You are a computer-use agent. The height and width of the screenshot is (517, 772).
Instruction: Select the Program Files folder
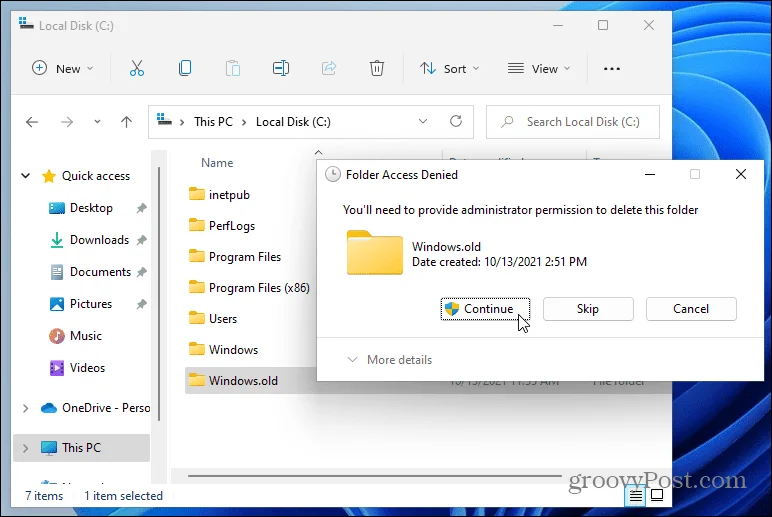click(x=245, y=257)
